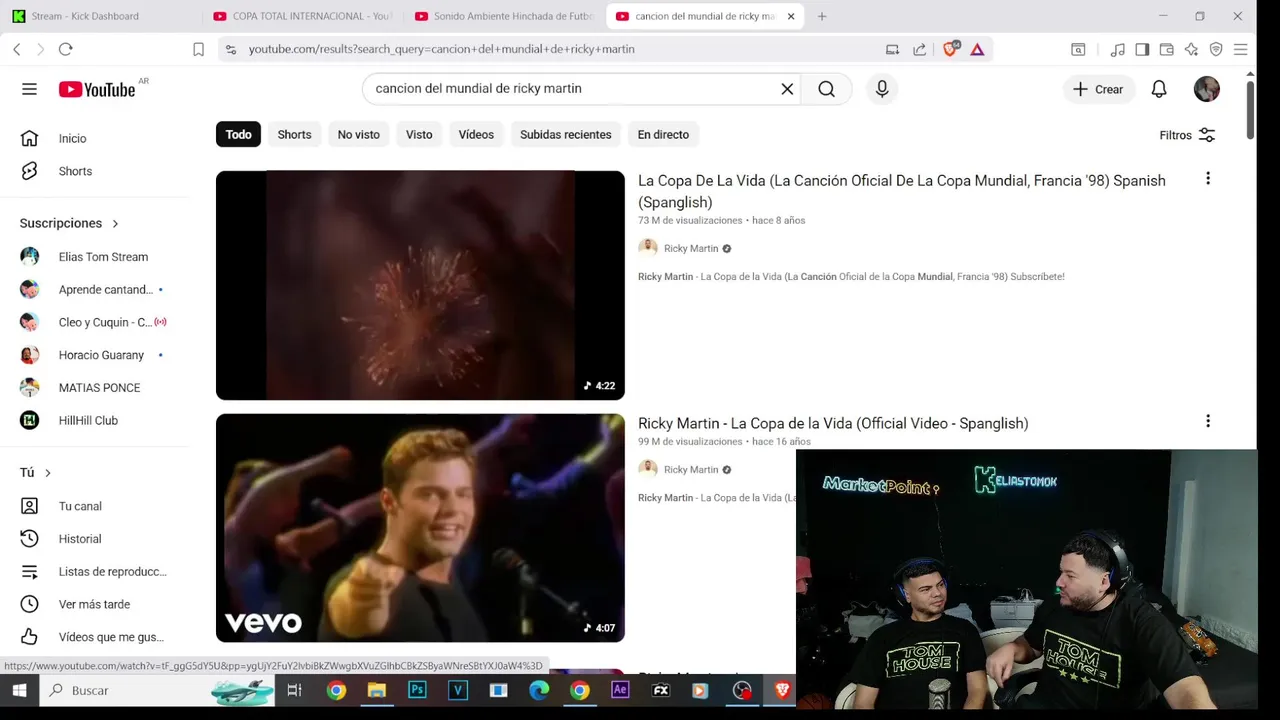
Task: Click the YouTube logo
Action: click(97, 89)
